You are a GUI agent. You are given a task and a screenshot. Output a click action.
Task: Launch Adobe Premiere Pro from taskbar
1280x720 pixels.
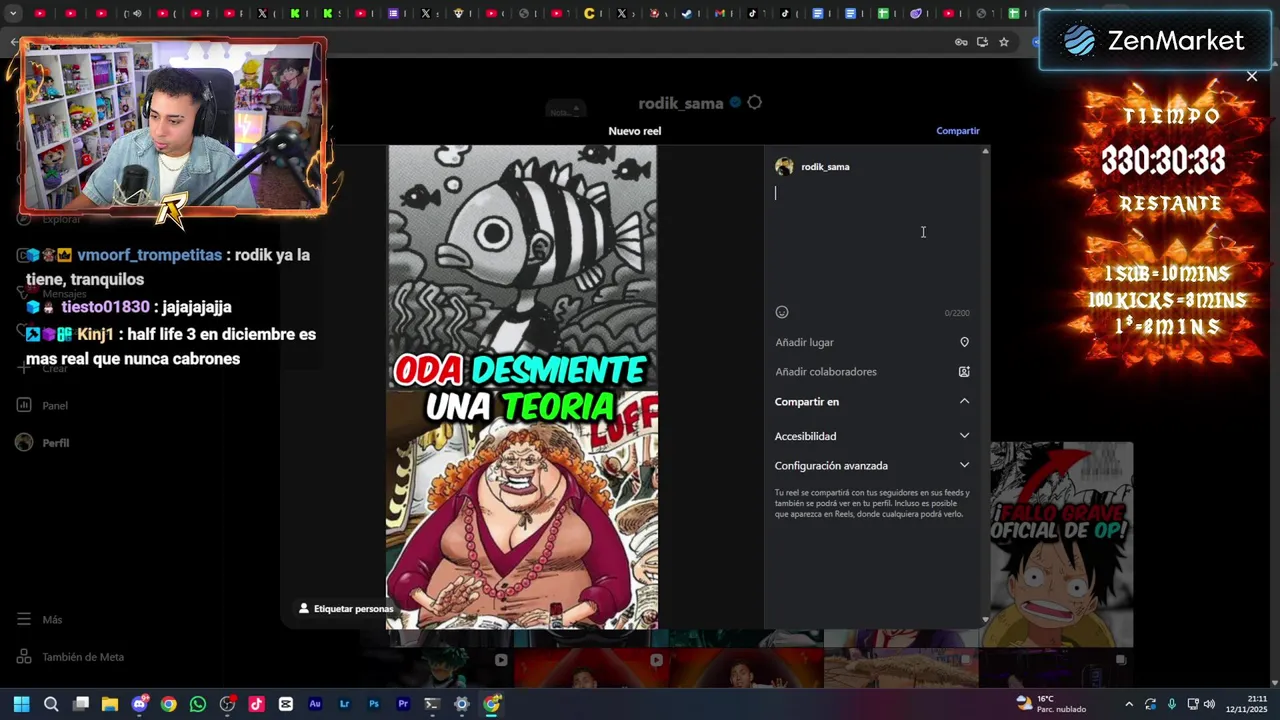click(403, 704)
